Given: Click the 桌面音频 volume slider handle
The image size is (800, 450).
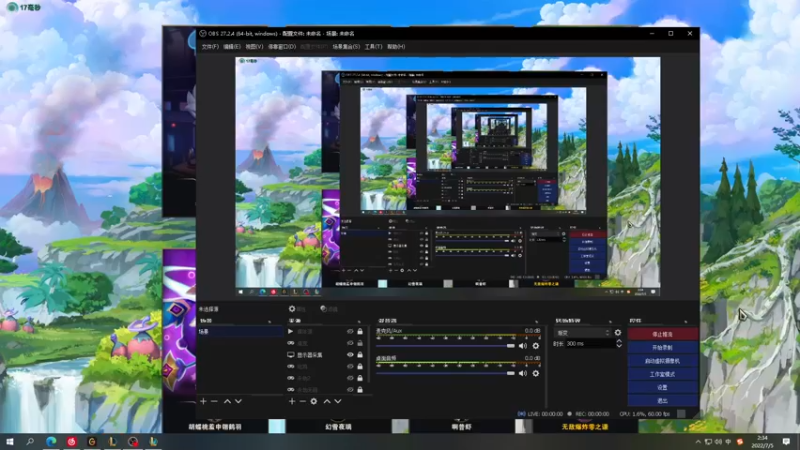Looking at the screenshot, I should coord(511,373).
